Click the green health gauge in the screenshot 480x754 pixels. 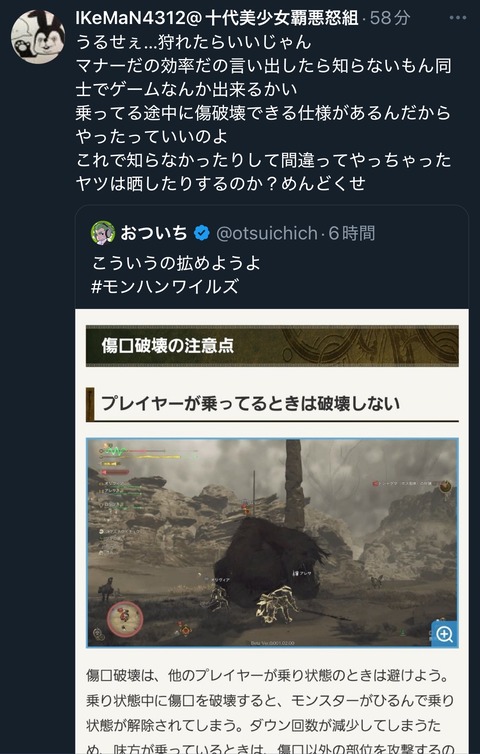tap(116, 451)
